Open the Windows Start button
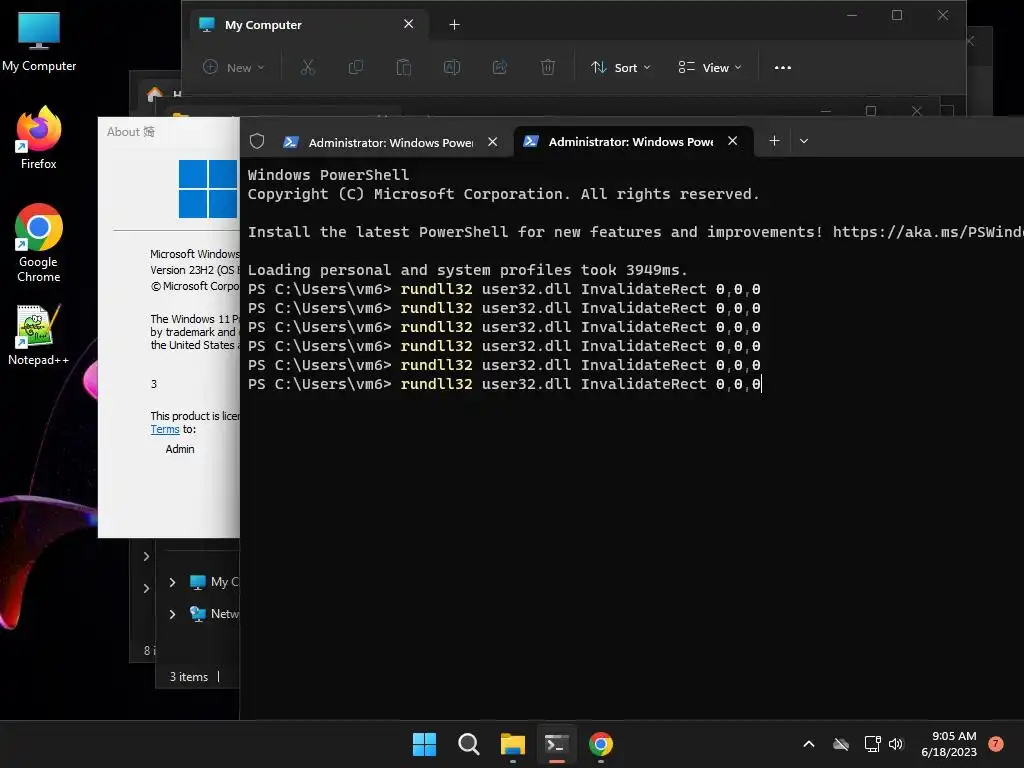This screenshot has height=768, width=1024. (424, 744)
